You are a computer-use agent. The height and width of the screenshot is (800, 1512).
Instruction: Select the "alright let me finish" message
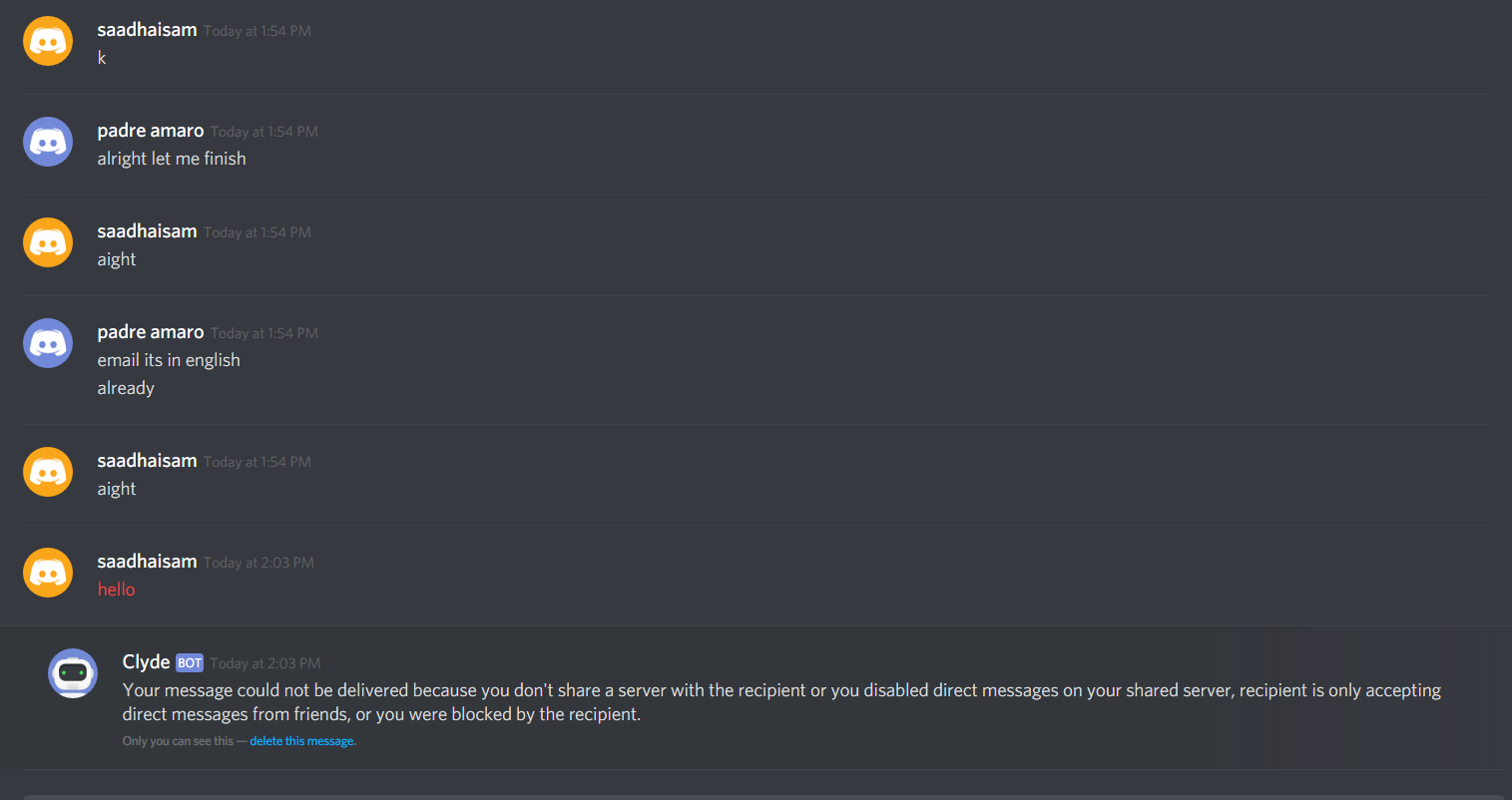pos(172,159)
